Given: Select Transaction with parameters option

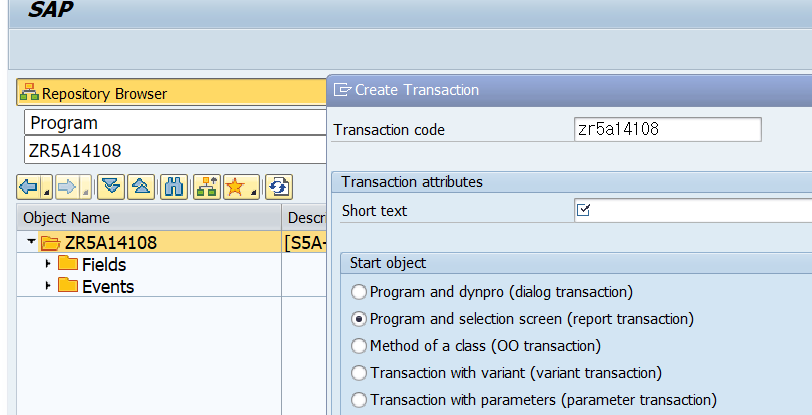Looking at the screenshot, I should pos(358,399).
